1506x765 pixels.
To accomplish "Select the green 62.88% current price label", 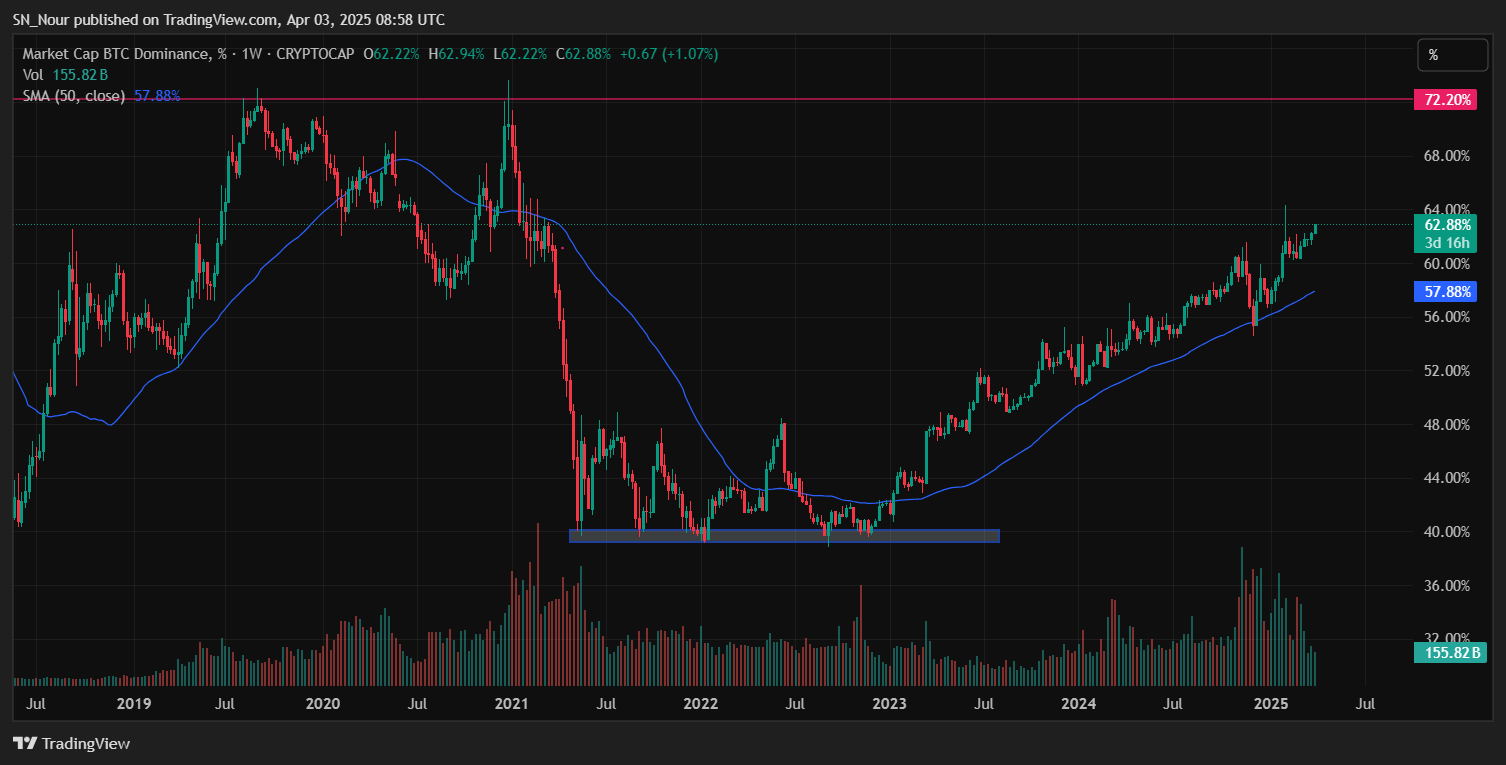I will (1447, 225).
